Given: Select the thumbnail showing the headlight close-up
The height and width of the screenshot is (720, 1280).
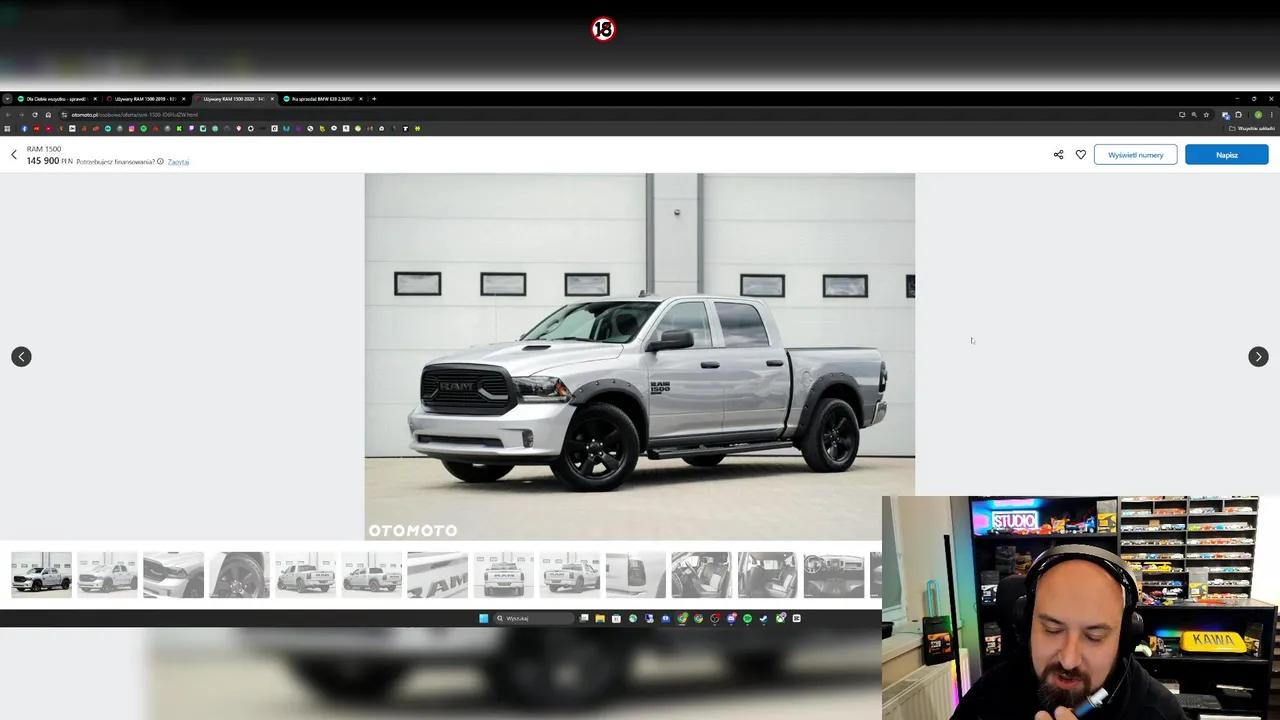Looking at the screenshot, I should tap(173, 575).
